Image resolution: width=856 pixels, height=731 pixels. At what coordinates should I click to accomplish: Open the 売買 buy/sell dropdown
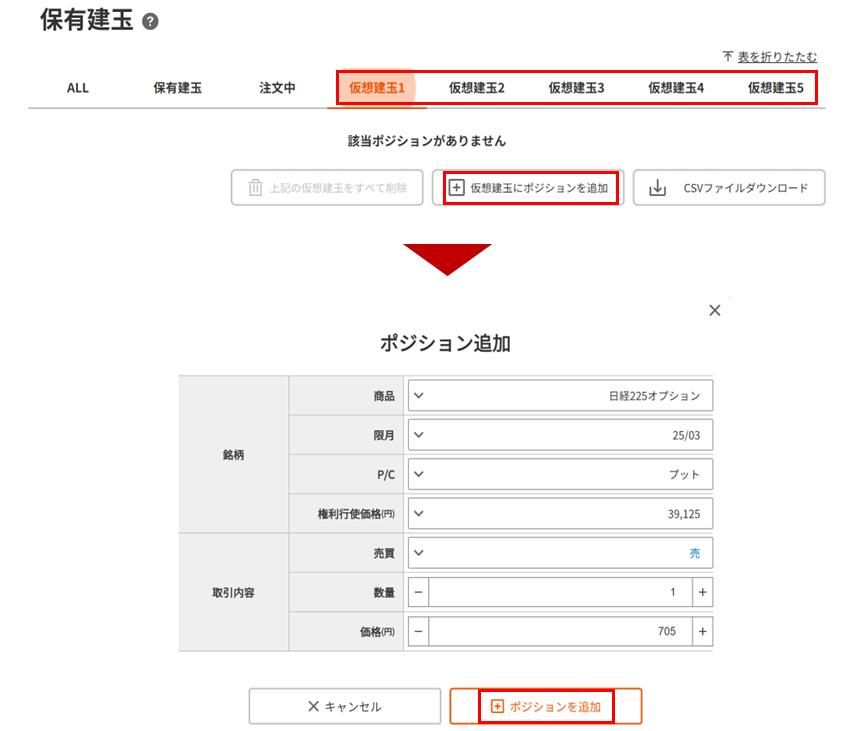tap(417, 552)
